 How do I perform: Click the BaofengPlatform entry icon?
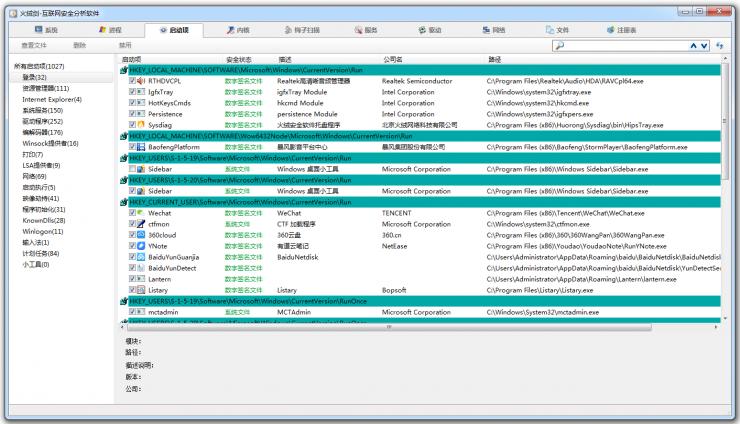point(141,147)
